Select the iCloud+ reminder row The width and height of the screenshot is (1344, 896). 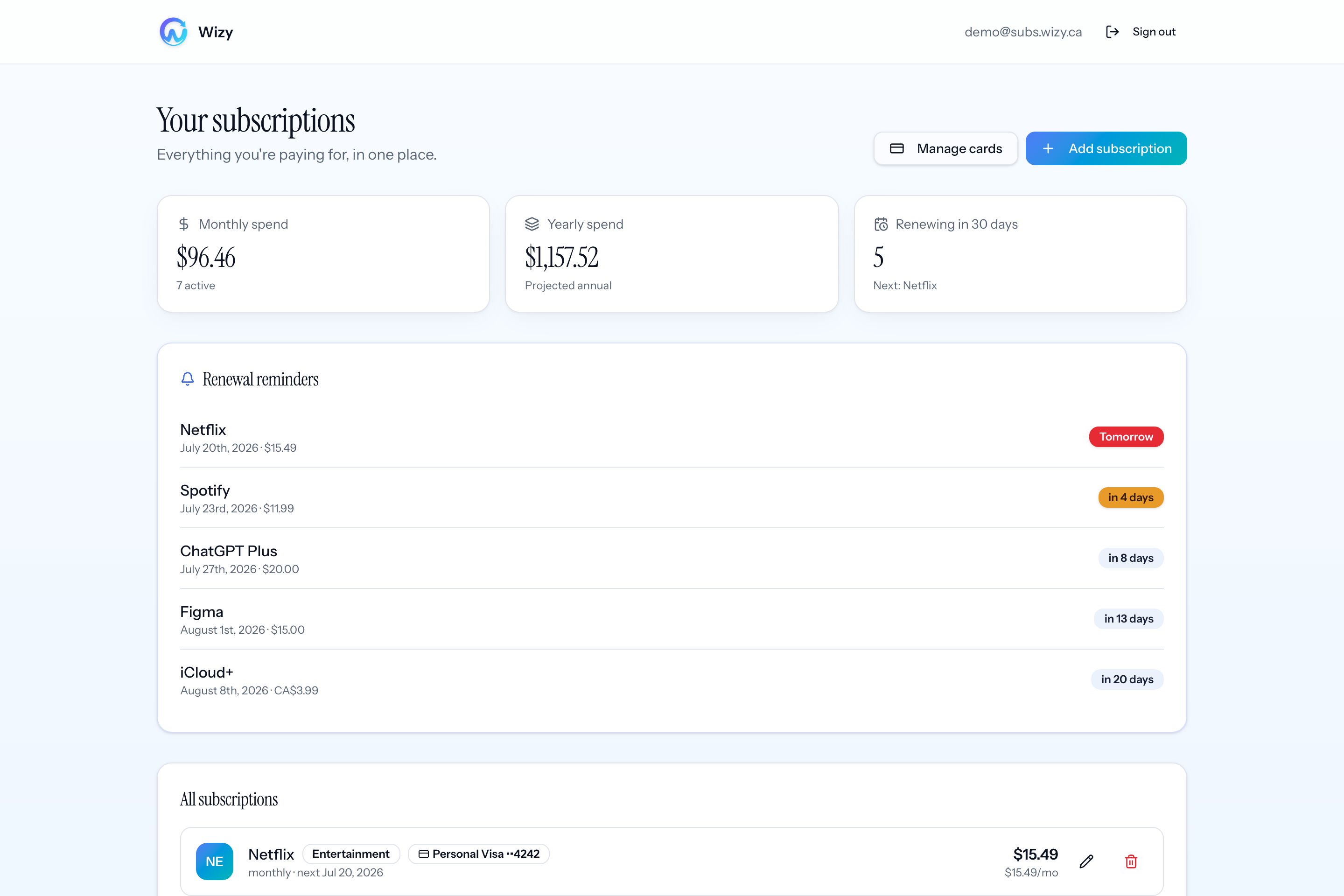[x=672, y=680]
